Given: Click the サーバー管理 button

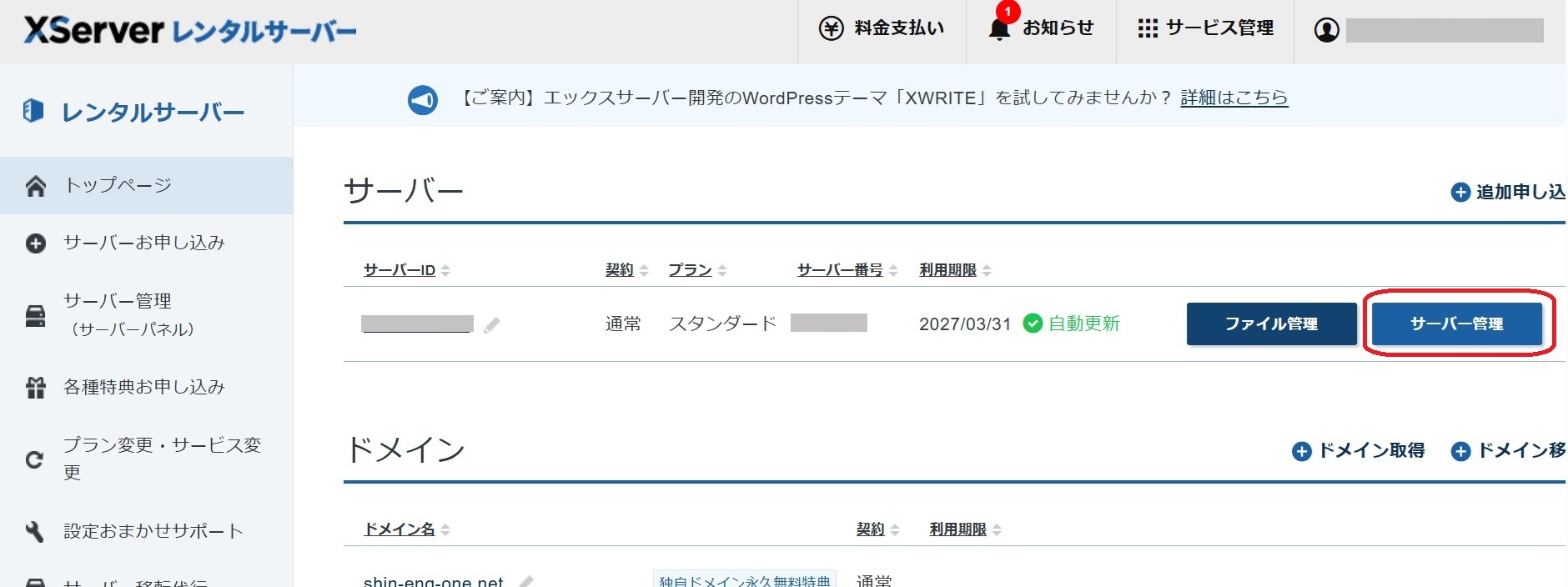Looking at the screenshot, I should click(1456, 324).
